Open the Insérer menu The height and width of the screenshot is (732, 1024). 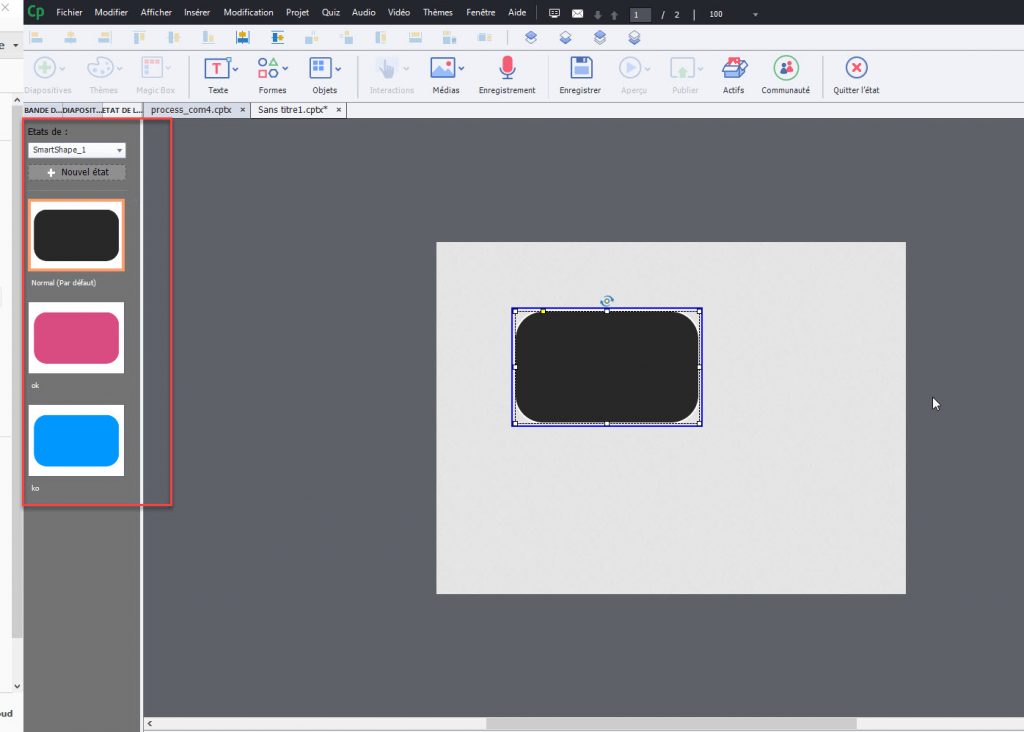pos(197,12)
